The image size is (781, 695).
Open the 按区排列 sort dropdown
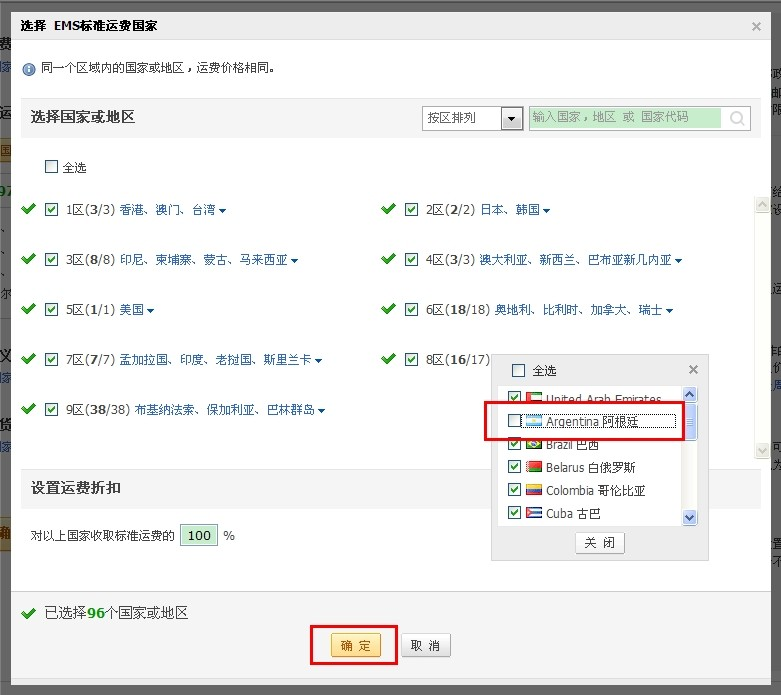coord(472,119)
